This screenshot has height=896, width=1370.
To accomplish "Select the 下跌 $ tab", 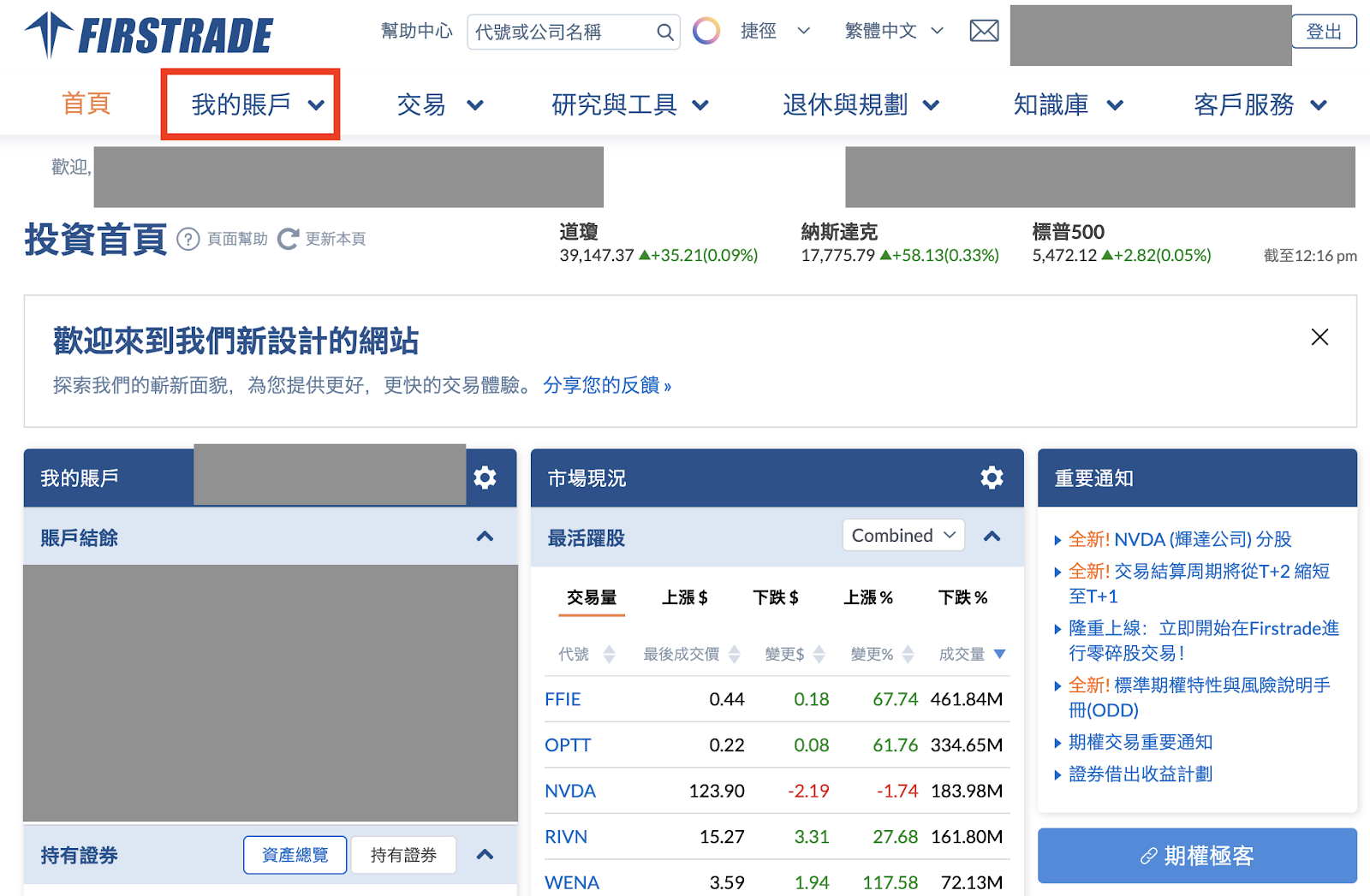I will click(776, 597).
